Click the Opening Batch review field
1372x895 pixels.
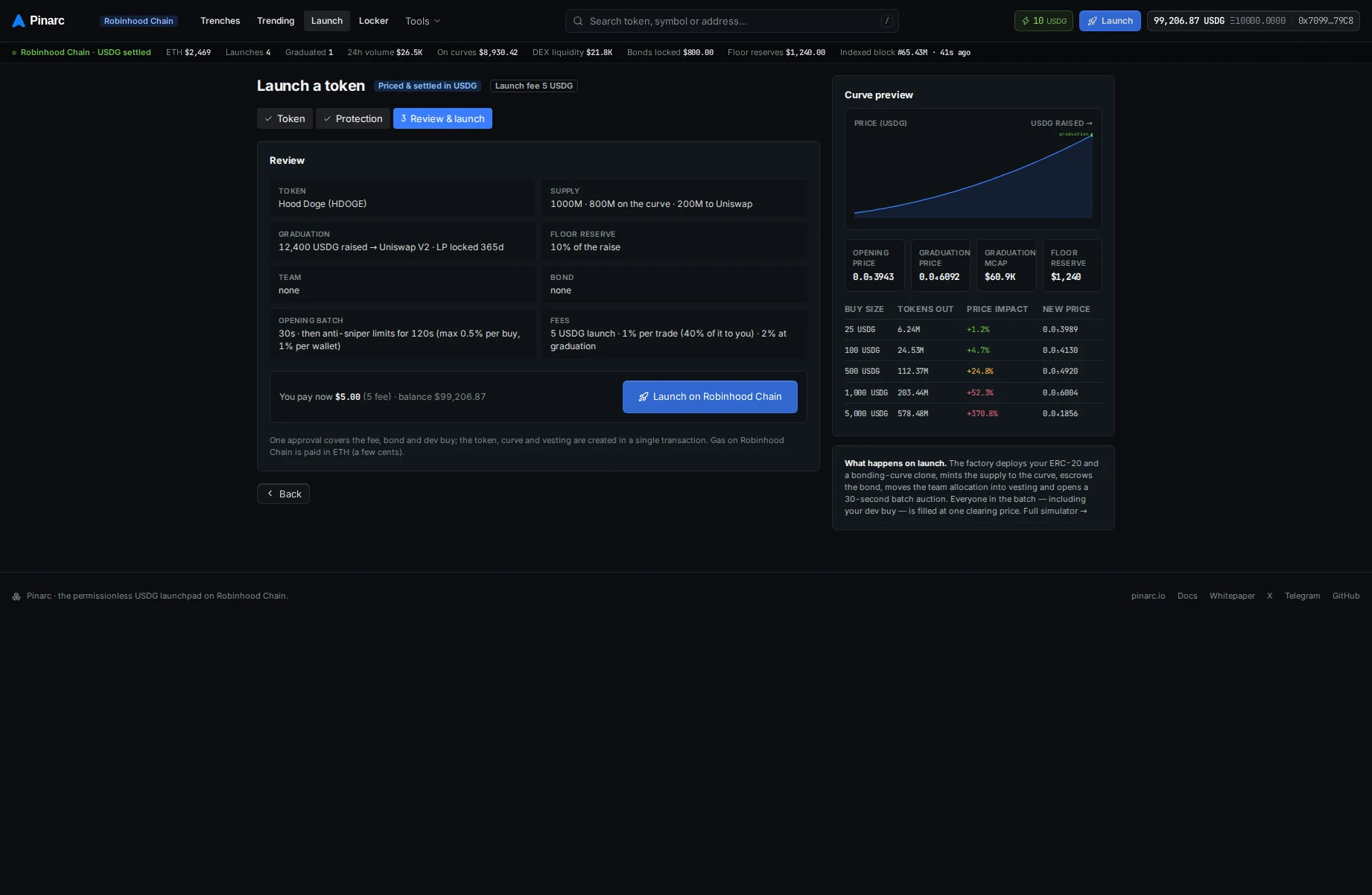(402, 334)
